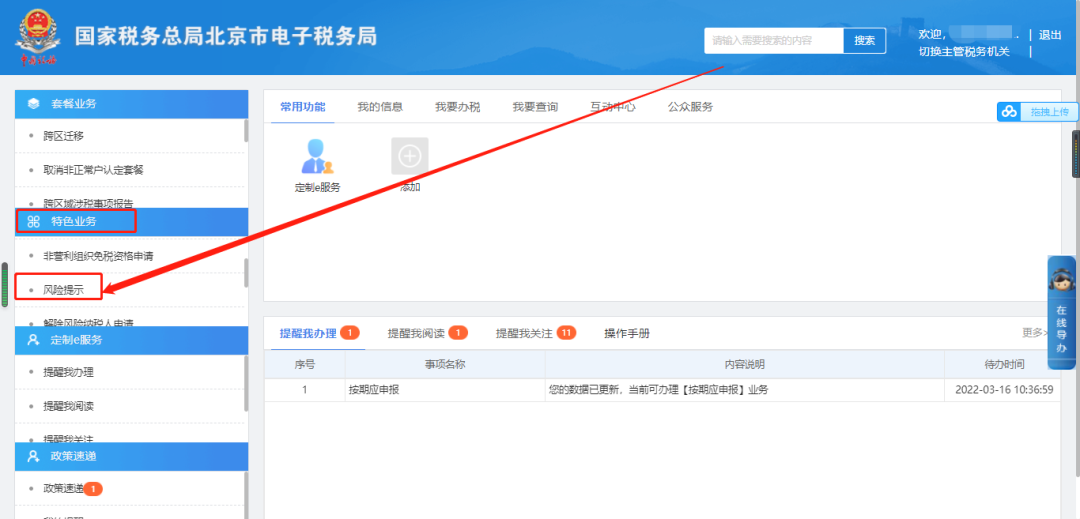Click the 退出 logout link
This screenshot has width=1080, height=519.
pos(1050,35)
